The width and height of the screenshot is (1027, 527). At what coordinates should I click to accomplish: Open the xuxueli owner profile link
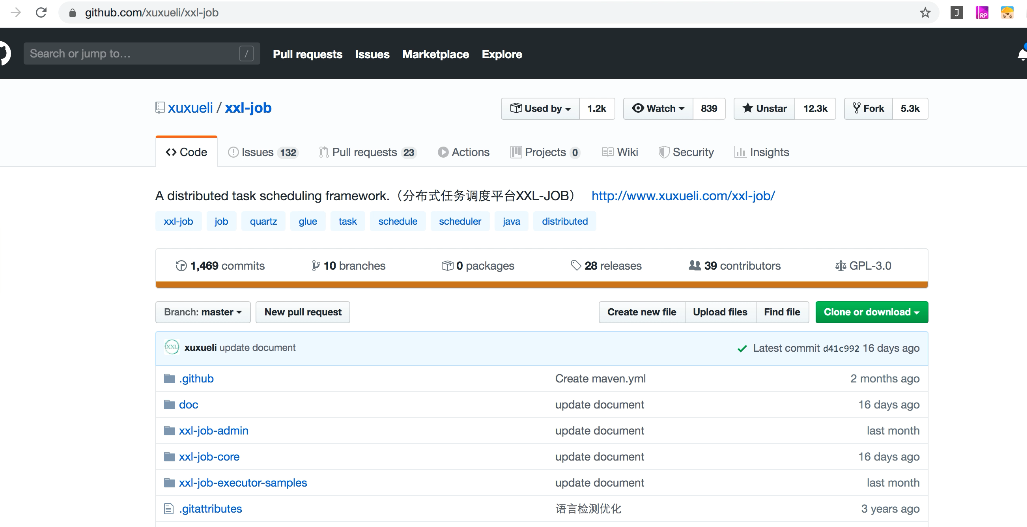(190, 108)
